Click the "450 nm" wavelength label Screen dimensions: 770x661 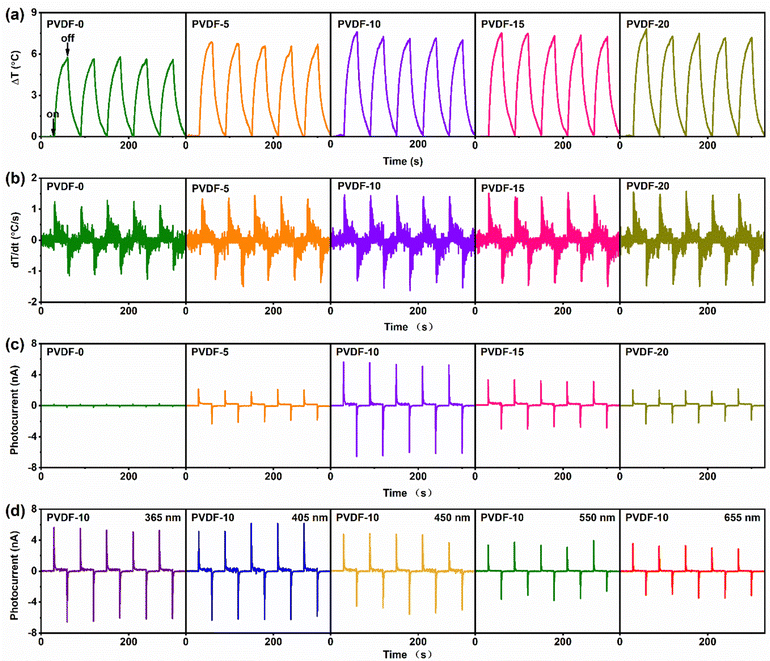click(x=452, y=518)
